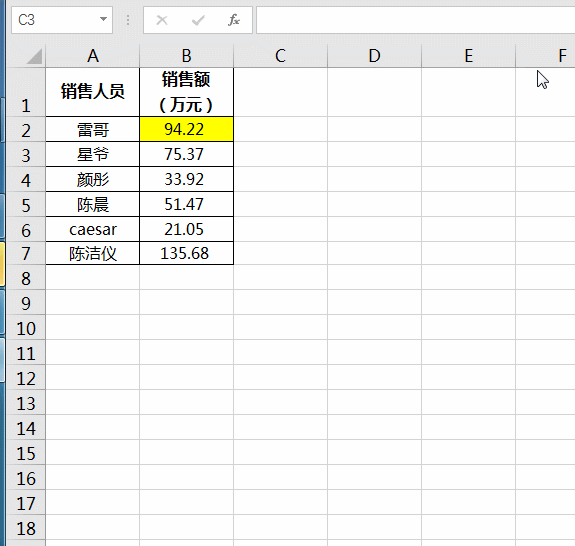Image resolution: width=575 pixels, height=546 pixels.
Task: Click the 销售人员 header cell
Action: [93, 92]
